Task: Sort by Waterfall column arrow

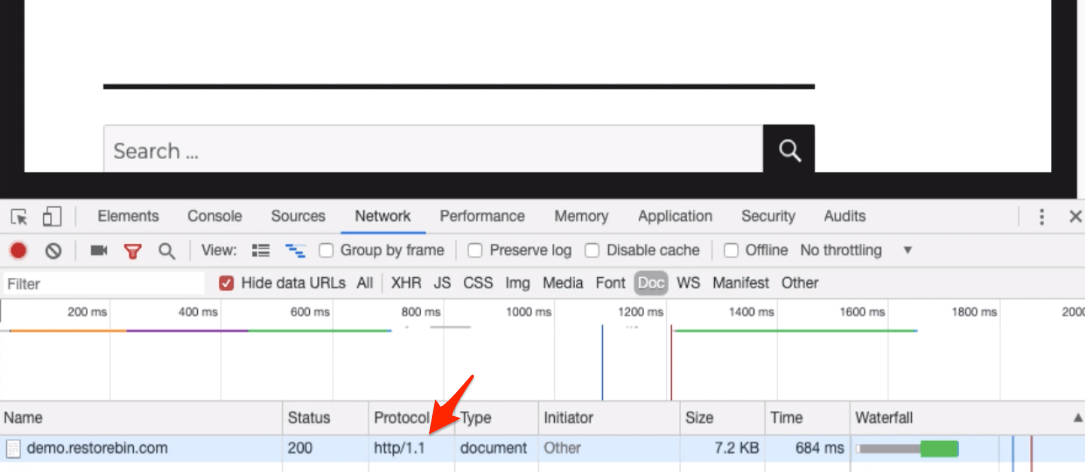Action: click(1077, 418)
